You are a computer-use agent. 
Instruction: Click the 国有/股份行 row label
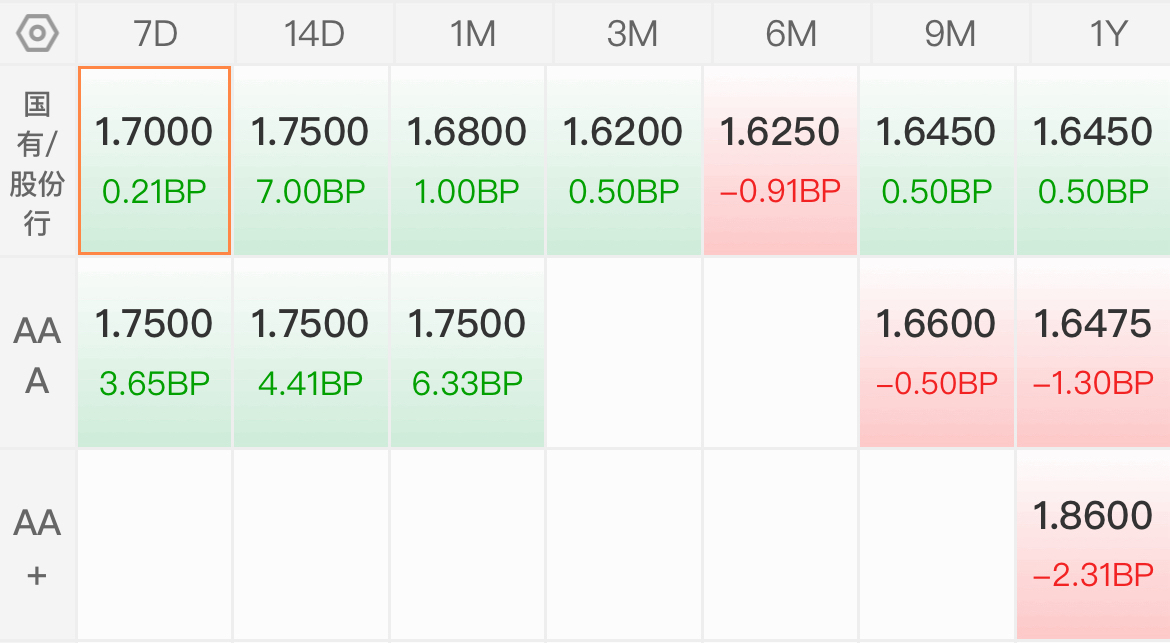(x=37, y=161)
